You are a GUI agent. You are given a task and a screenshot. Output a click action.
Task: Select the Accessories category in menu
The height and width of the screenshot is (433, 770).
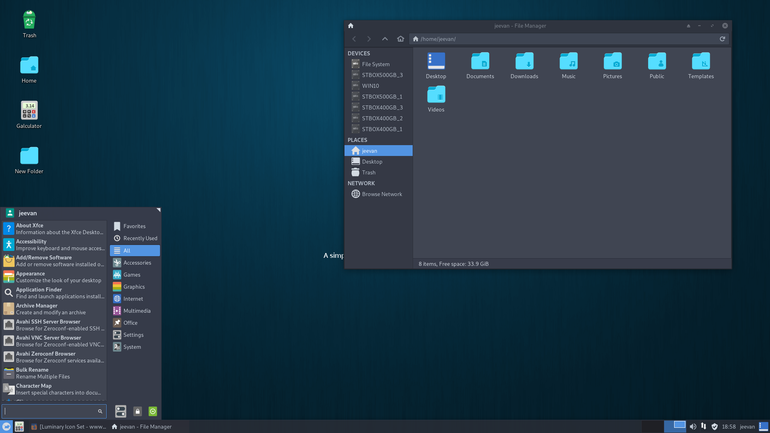tap(135, 263)
